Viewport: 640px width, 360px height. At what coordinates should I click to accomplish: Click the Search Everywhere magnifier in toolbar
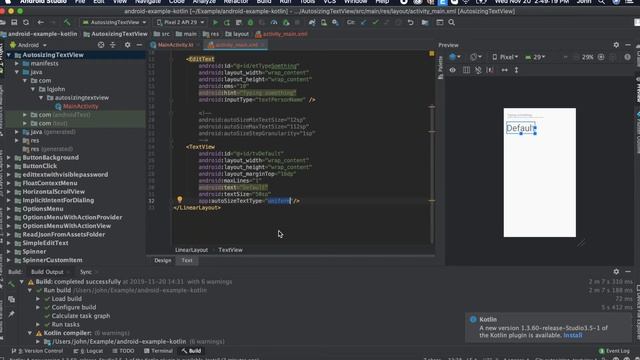451,22
